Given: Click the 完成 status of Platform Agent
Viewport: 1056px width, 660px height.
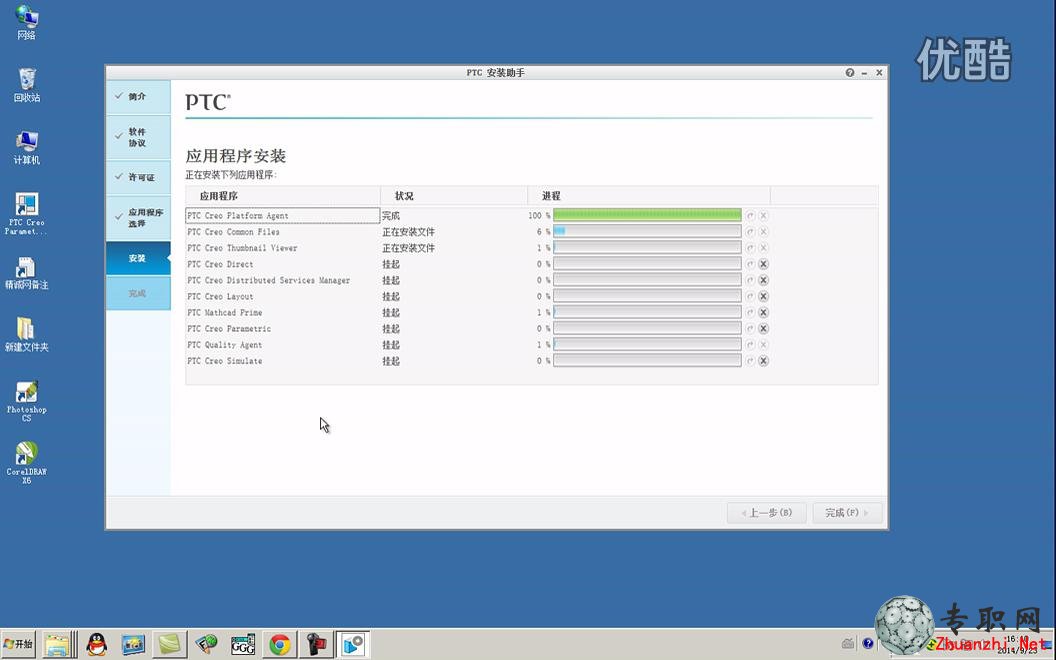Looking at the screenshot, I should pyautogui.click(x=391, y=216).
